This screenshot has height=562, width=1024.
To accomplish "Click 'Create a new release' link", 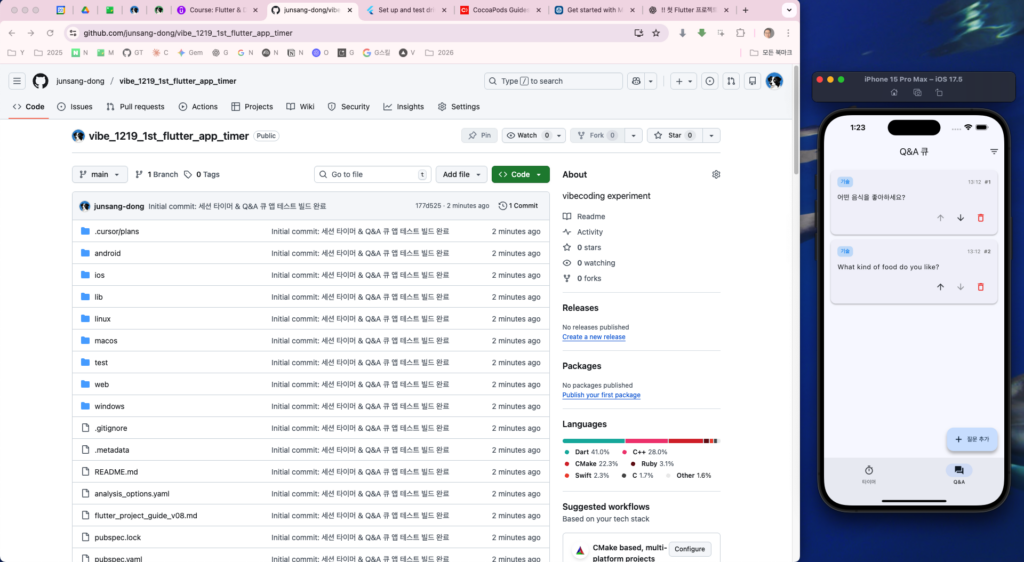I will pos(593,337).
